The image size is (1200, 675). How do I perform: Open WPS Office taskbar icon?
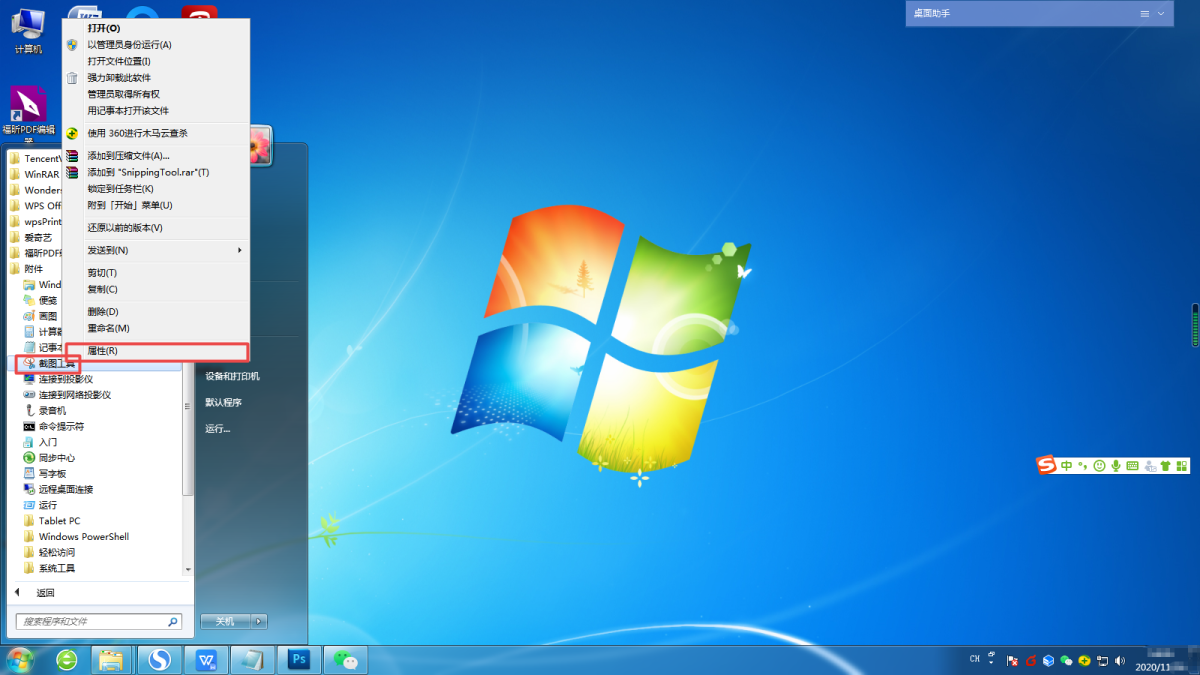pos(207,660)
